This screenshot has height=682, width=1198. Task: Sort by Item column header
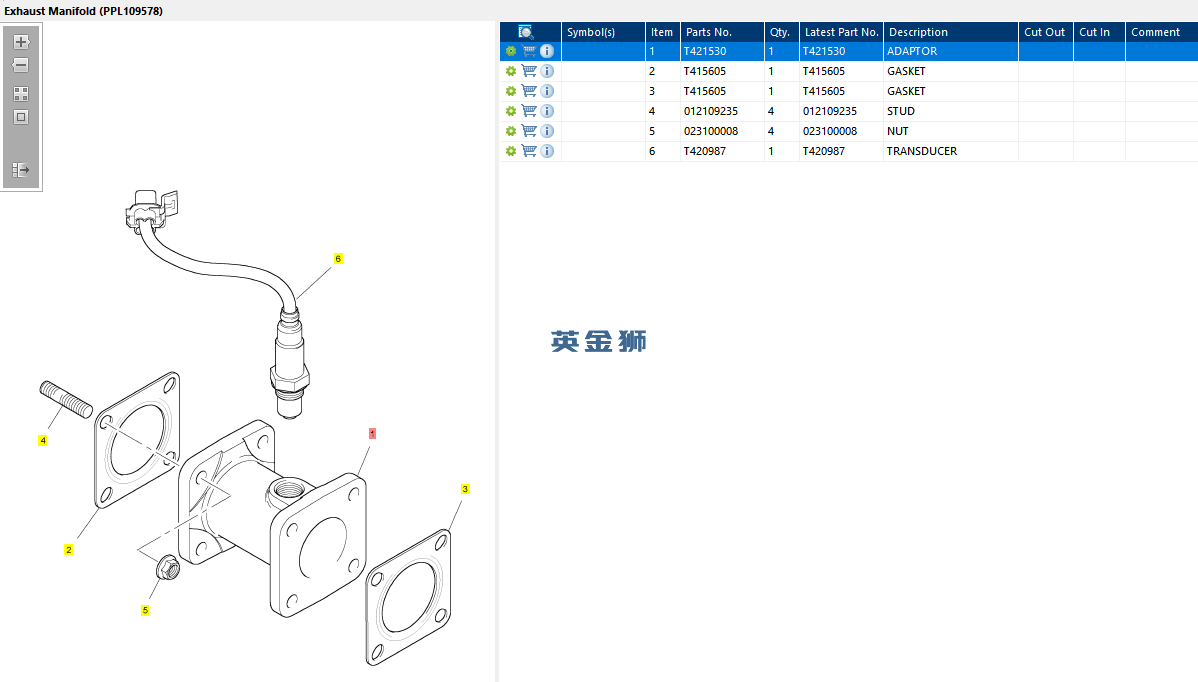[662, 32]
